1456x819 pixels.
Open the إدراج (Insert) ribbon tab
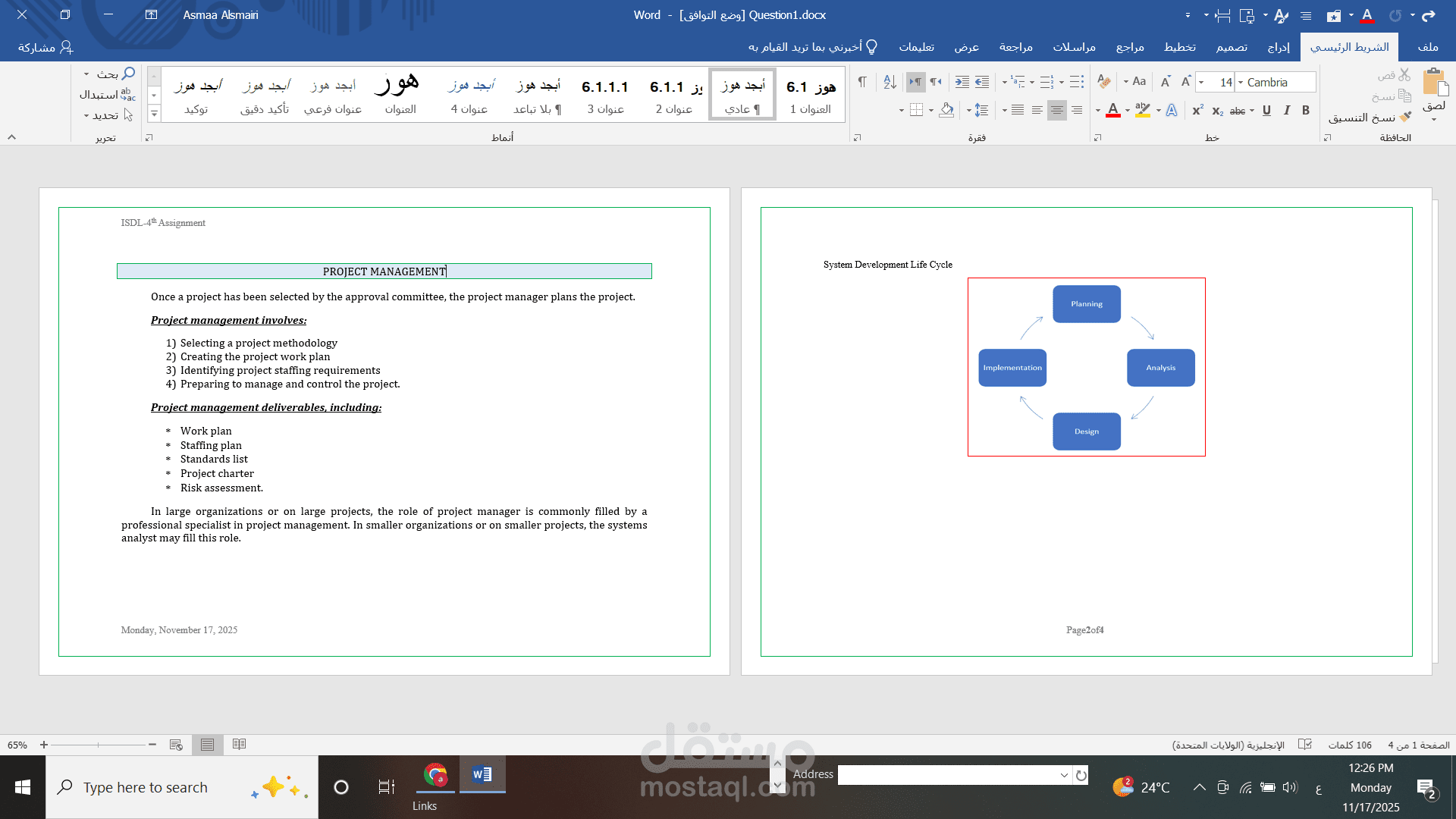click(1279, 47)
